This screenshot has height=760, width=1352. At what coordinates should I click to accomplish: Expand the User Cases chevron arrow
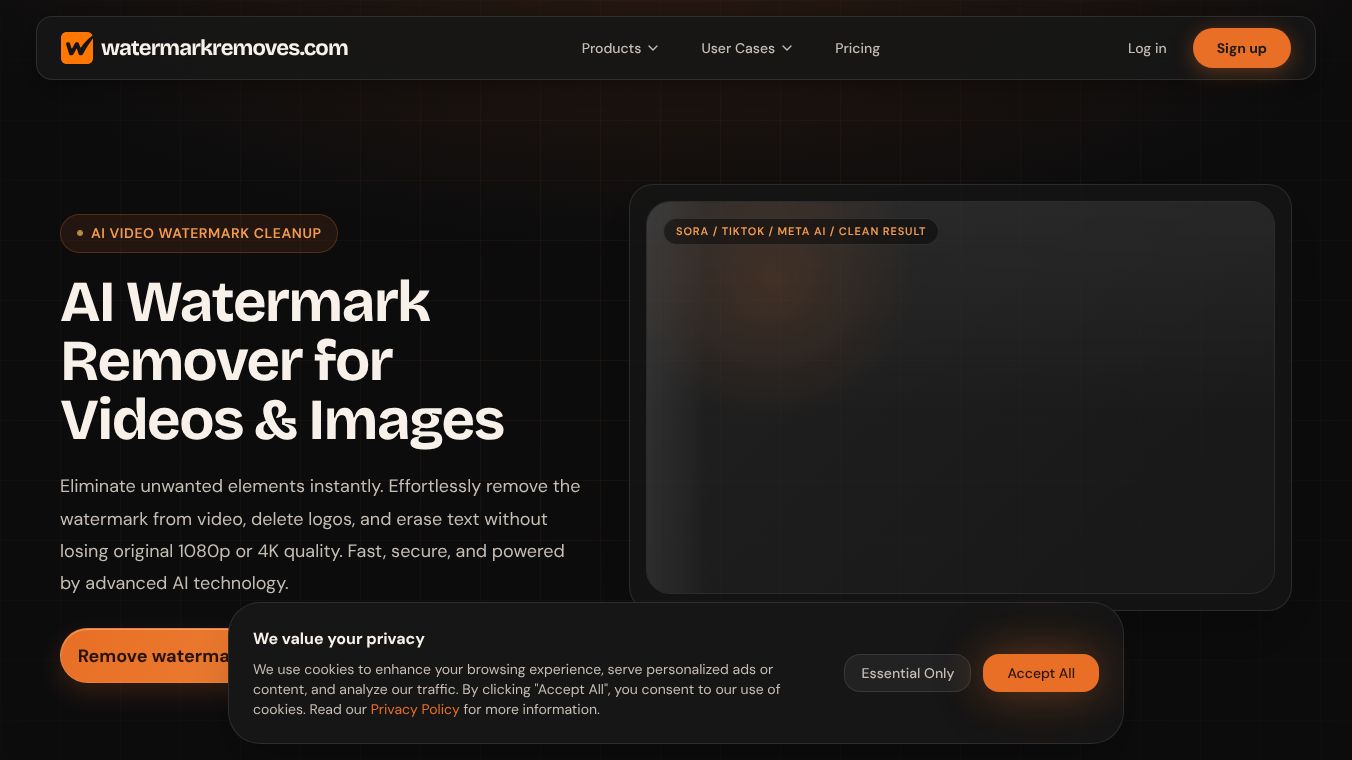787,48
